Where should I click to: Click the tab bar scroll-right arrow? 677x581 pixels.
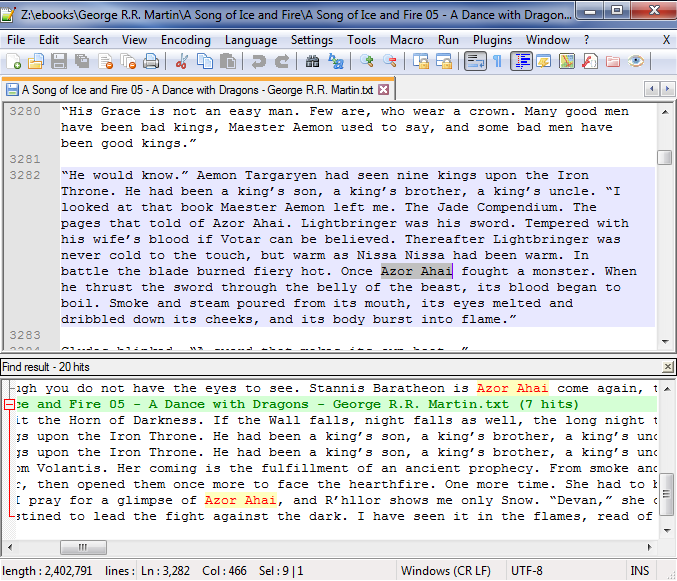tap(667, 89)
